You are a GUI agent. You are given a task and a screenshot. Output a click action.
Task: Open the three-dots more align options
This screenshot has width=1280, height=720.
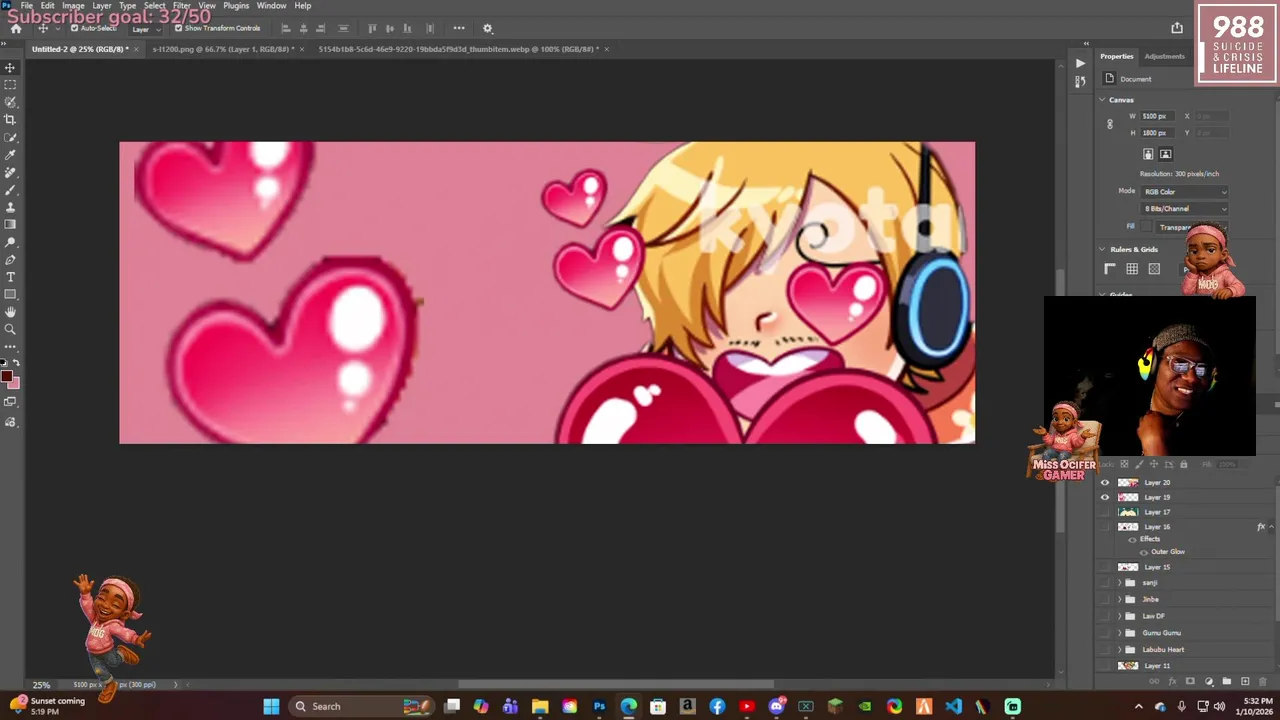tap(459, 28)
